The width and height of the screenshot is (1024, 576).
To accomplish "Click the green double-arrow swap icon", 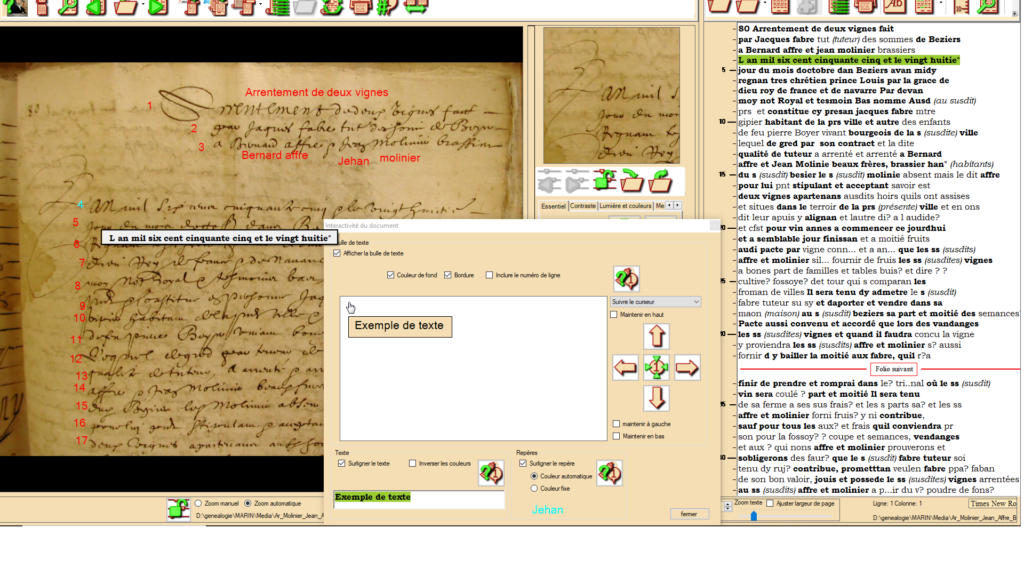I will click(x=416, y=7).
